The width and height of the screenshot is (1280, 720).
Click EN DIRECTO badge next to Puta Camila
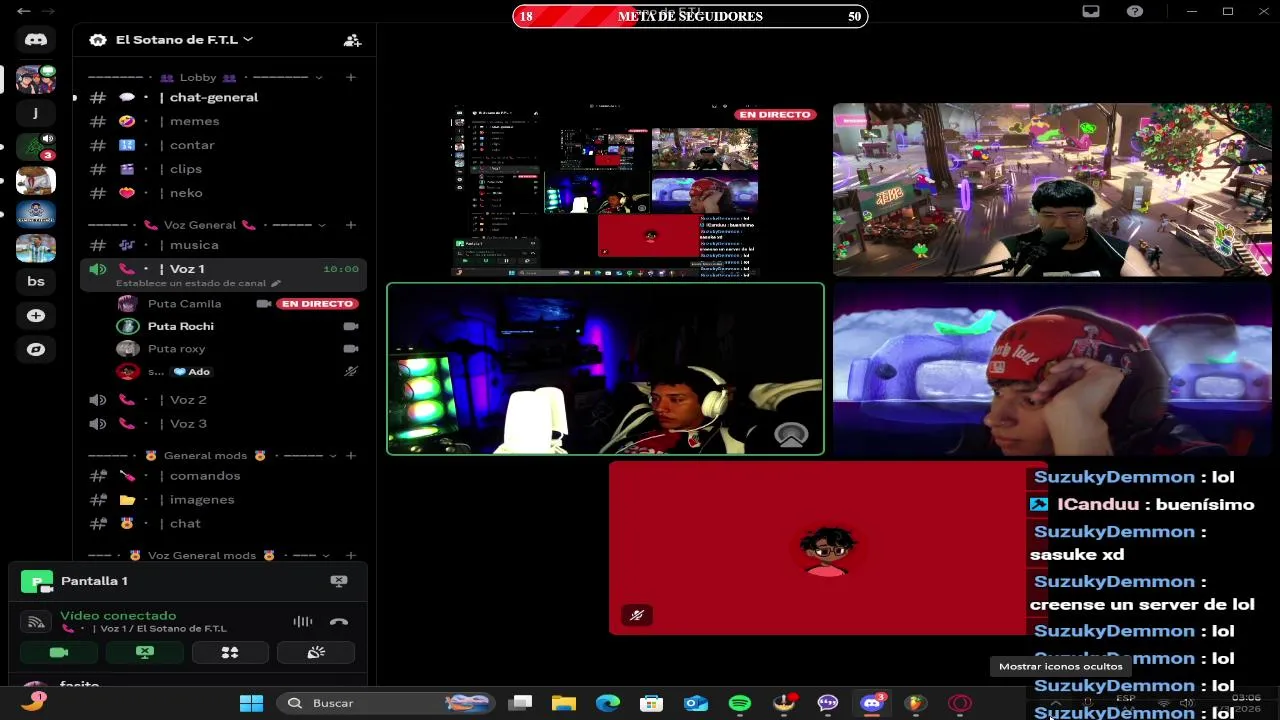[317, 303]
